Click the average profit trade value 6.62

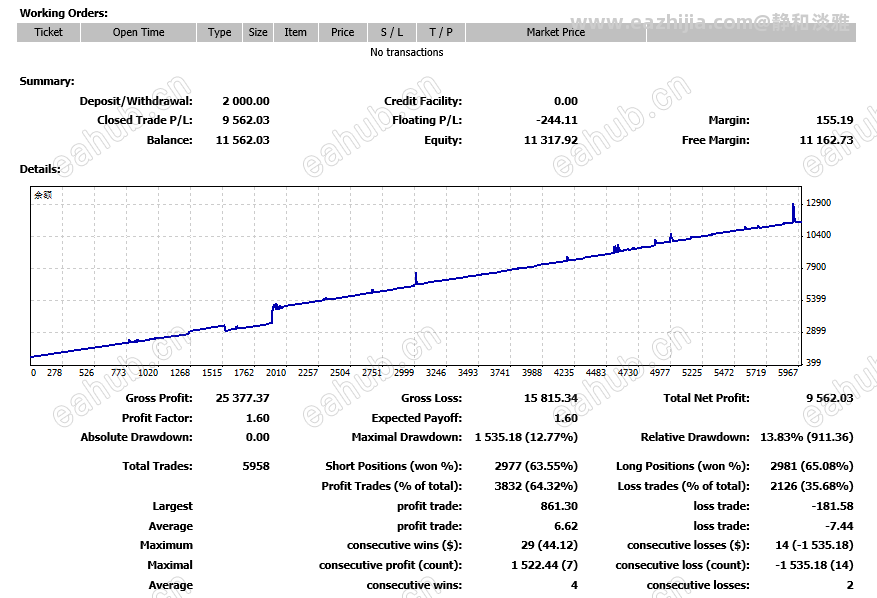click(566, 526)
